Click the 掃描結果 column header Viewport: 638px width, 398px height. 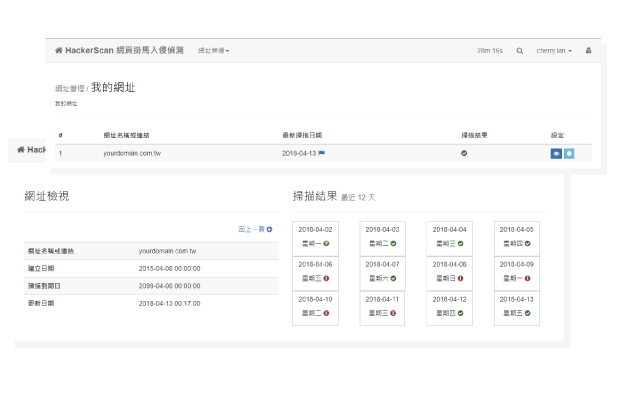tap(474, 135)
